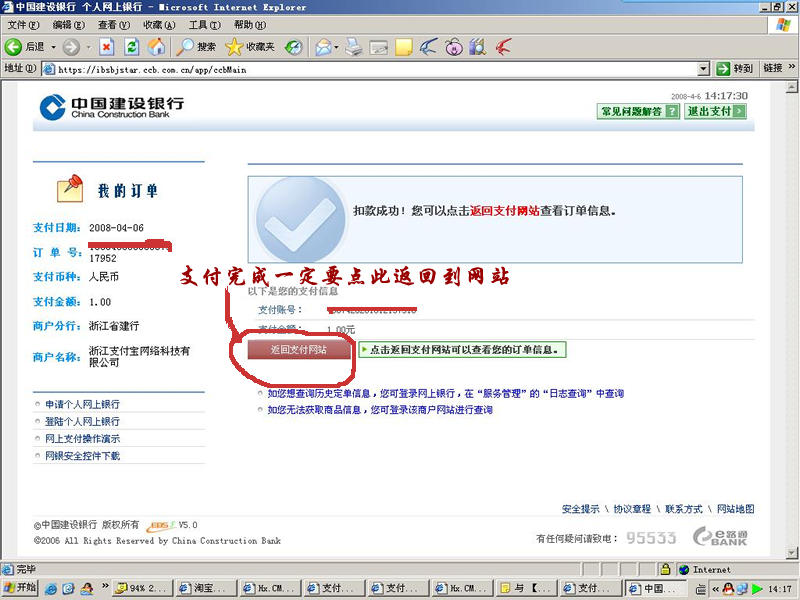The height and width of the screenshot is (600, 800).
Task: Print the page with the printer icon
Action: coord(353,47)
